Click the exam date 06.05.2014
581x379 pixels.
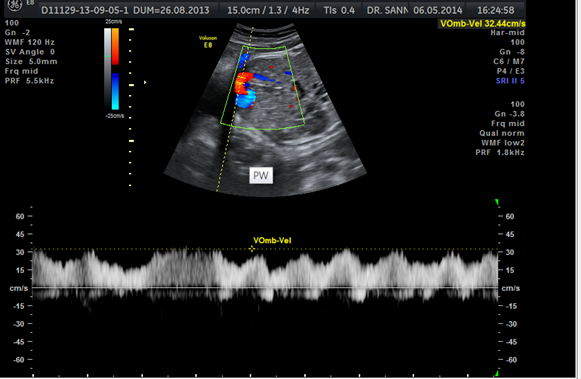click(x=438, y=10)
